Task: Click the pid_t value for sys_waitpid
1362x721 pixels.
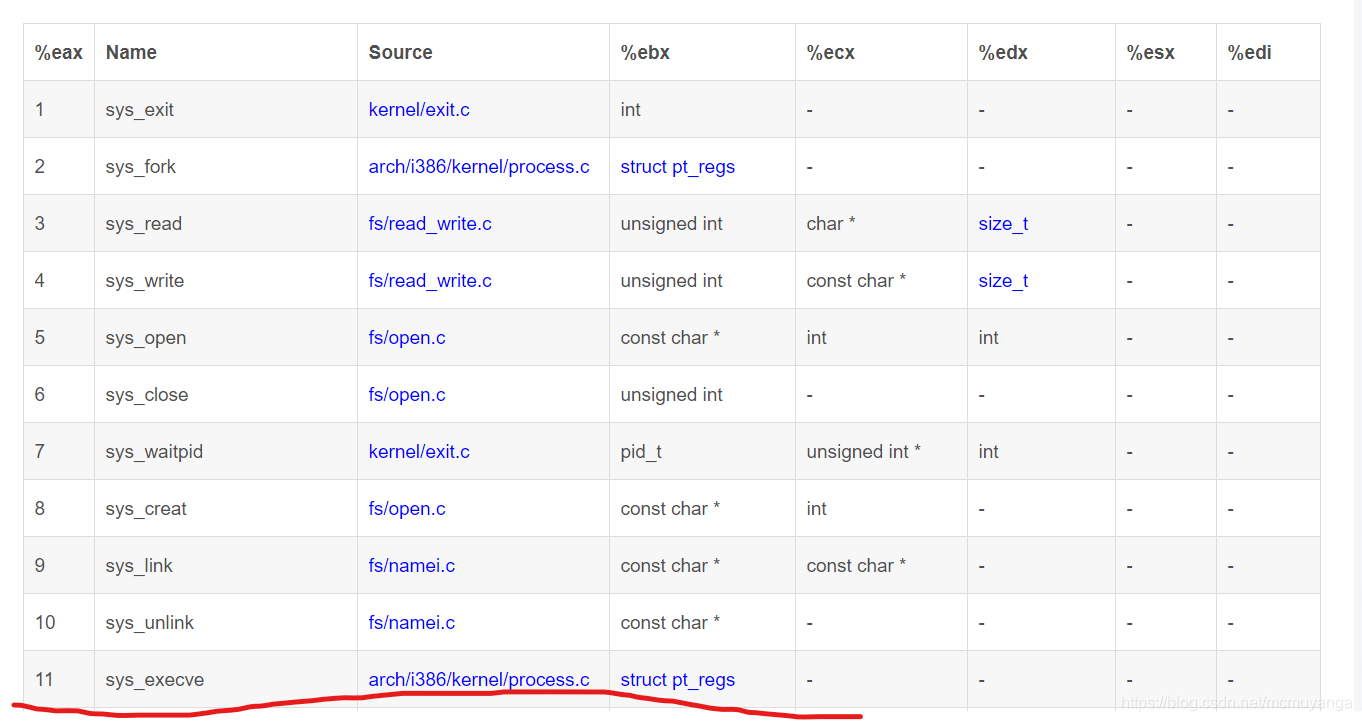Action: [x=641, y=452]
